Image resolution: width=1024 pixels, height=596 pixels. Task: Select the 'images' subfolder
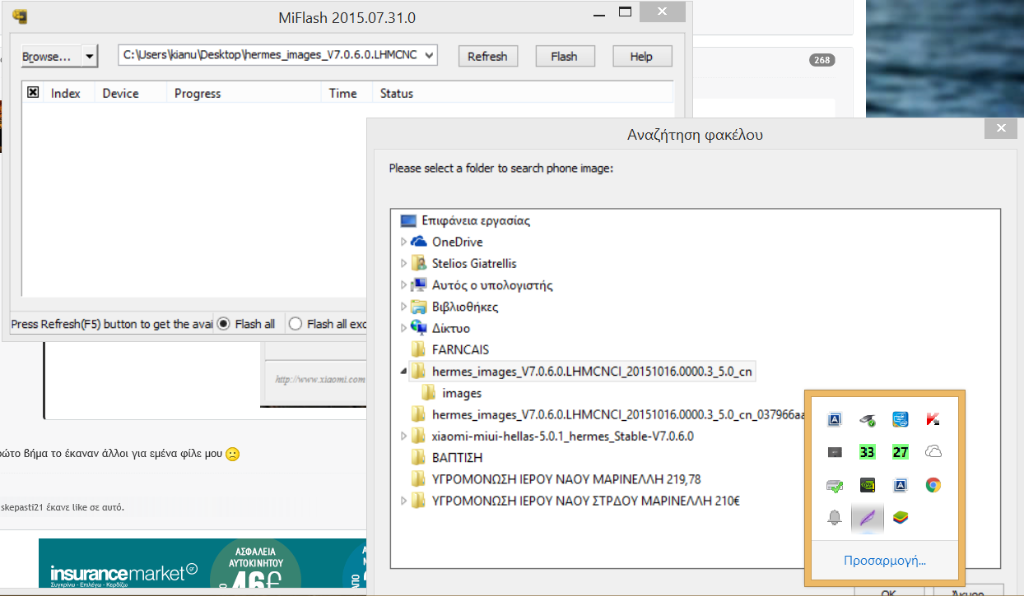tap(461, 393)
